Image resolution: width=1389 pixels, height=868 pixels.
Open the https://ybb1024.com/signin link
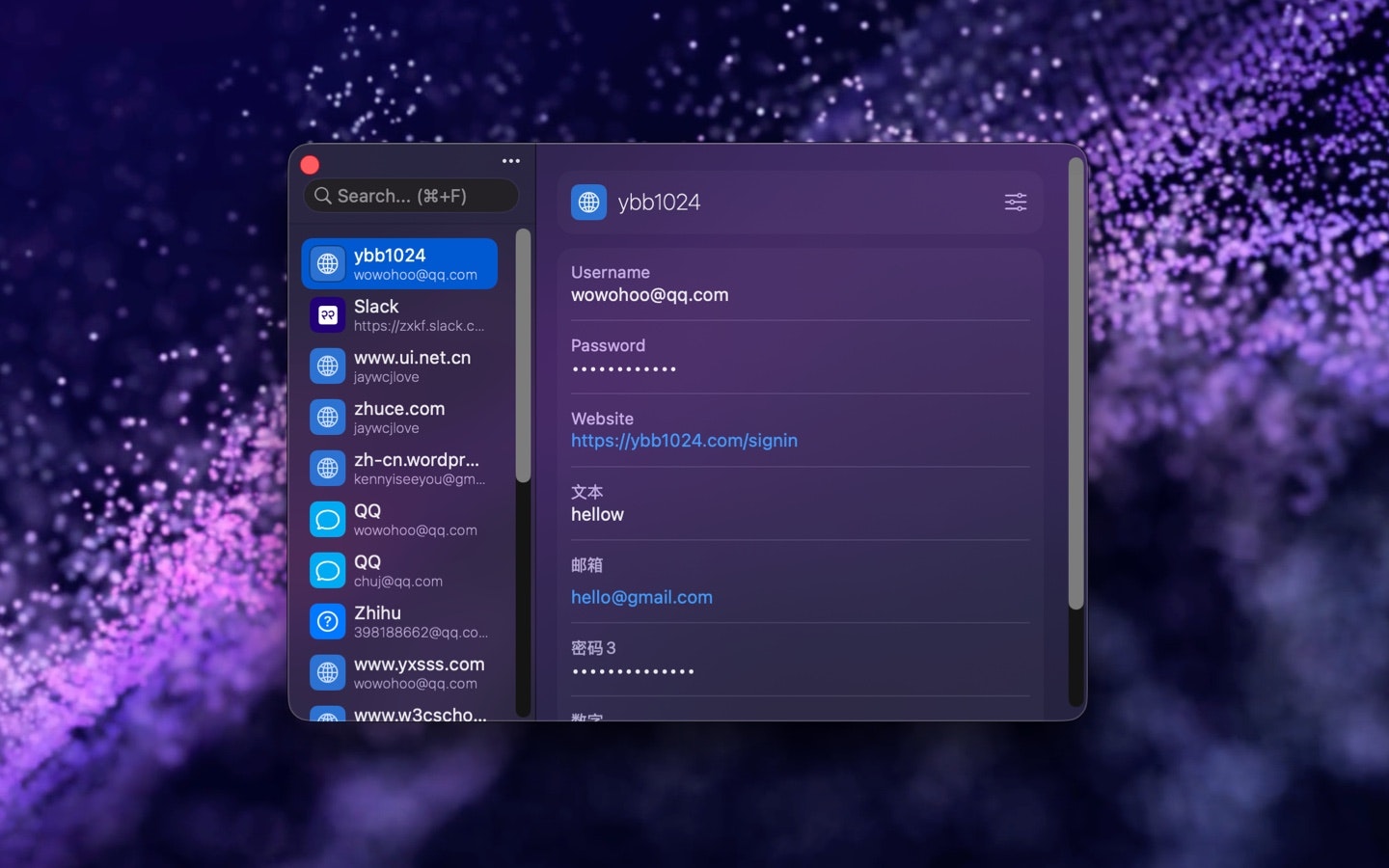click(684, 440)
